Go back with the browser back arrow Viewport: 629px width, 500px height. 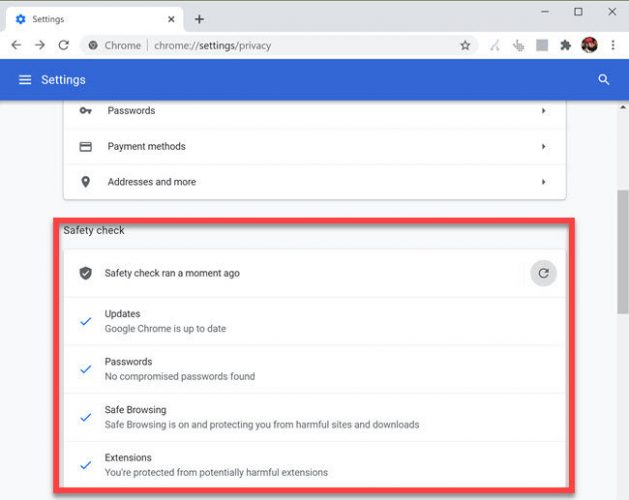(x=16, y=45)
